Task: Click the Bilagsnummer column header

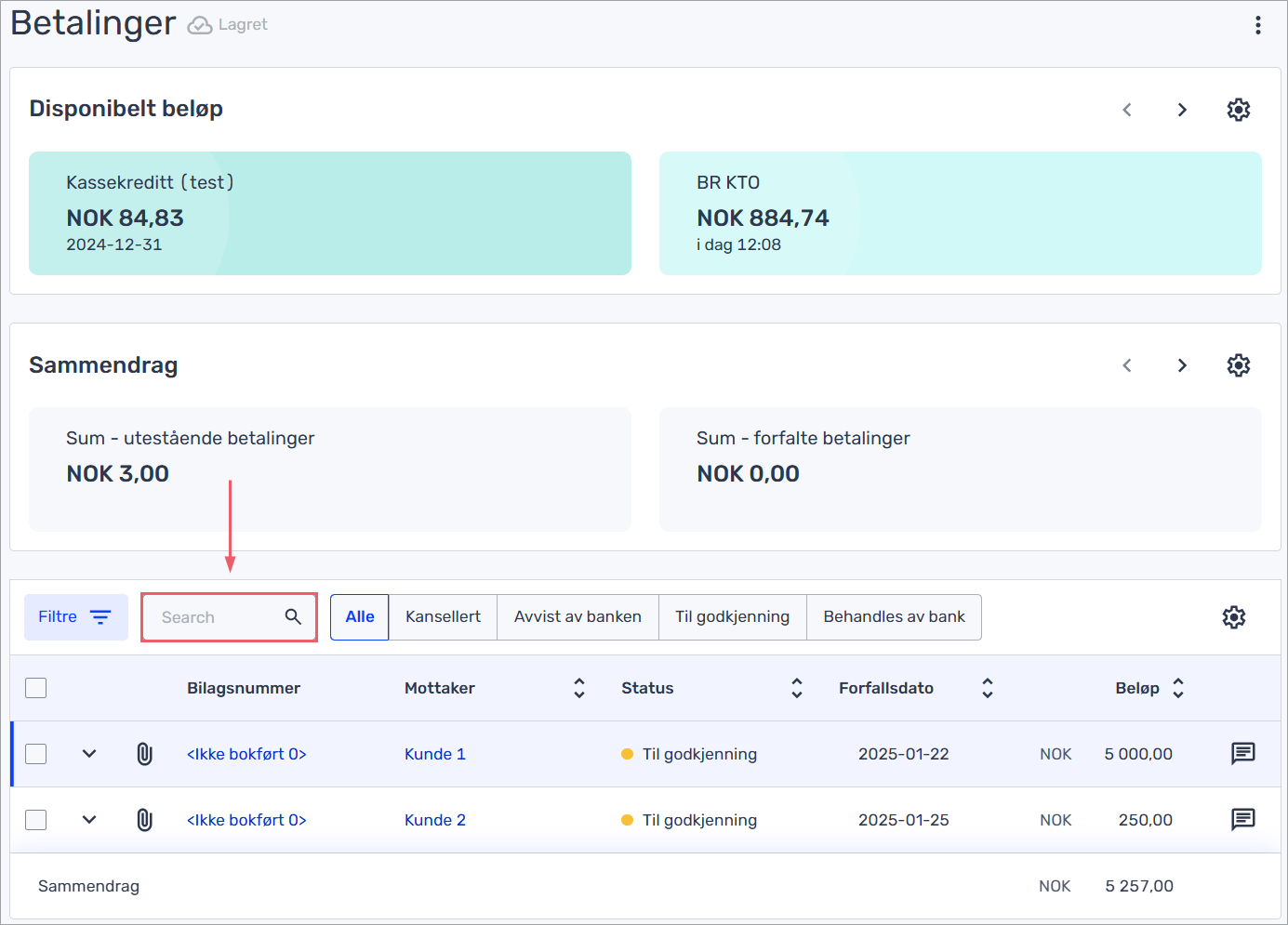Action: coord(244,688)
